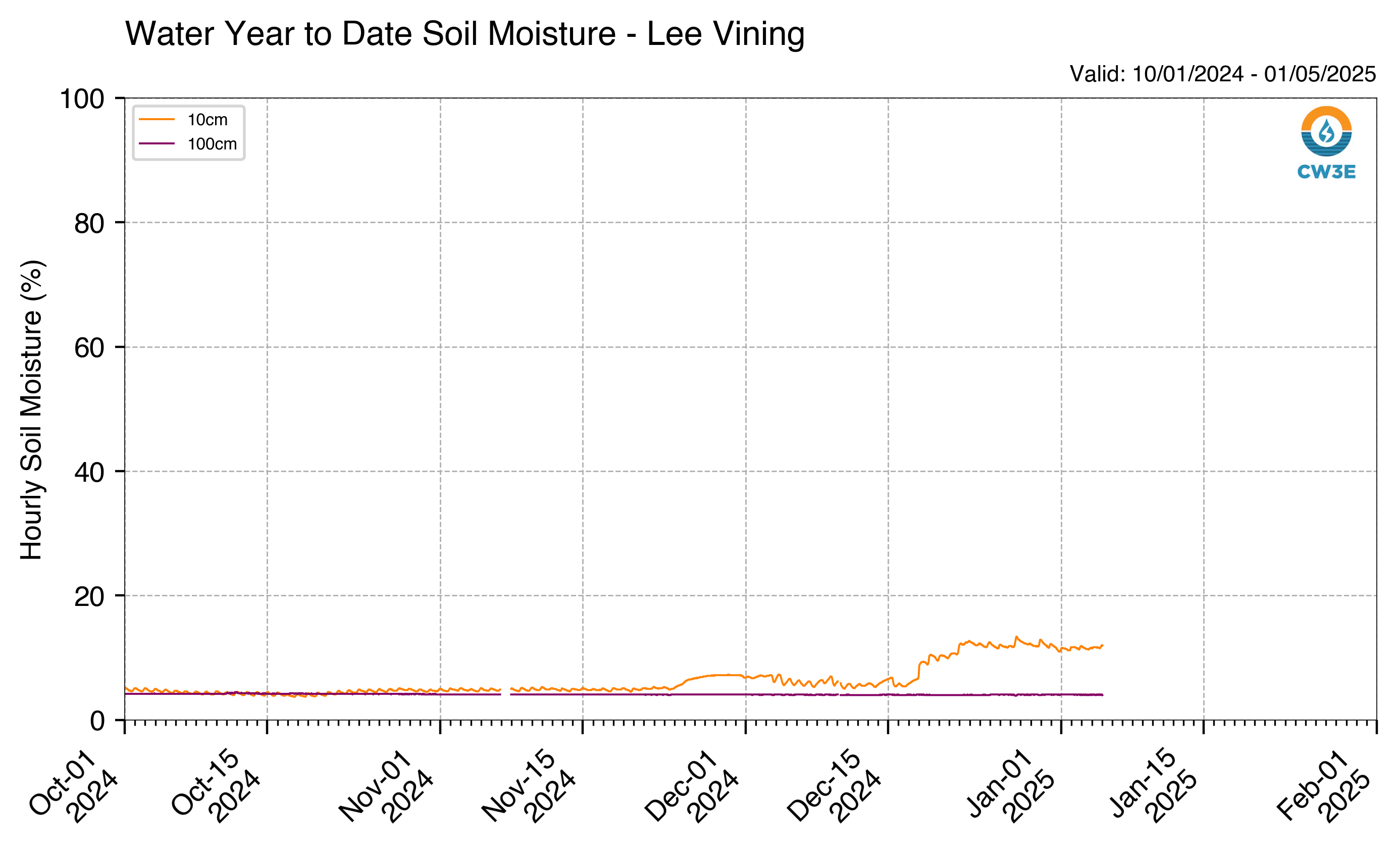The height and width of the screenshot is (868, 1397).
Task: Click the 100 value on y-axis
Action: pos(82,99)
